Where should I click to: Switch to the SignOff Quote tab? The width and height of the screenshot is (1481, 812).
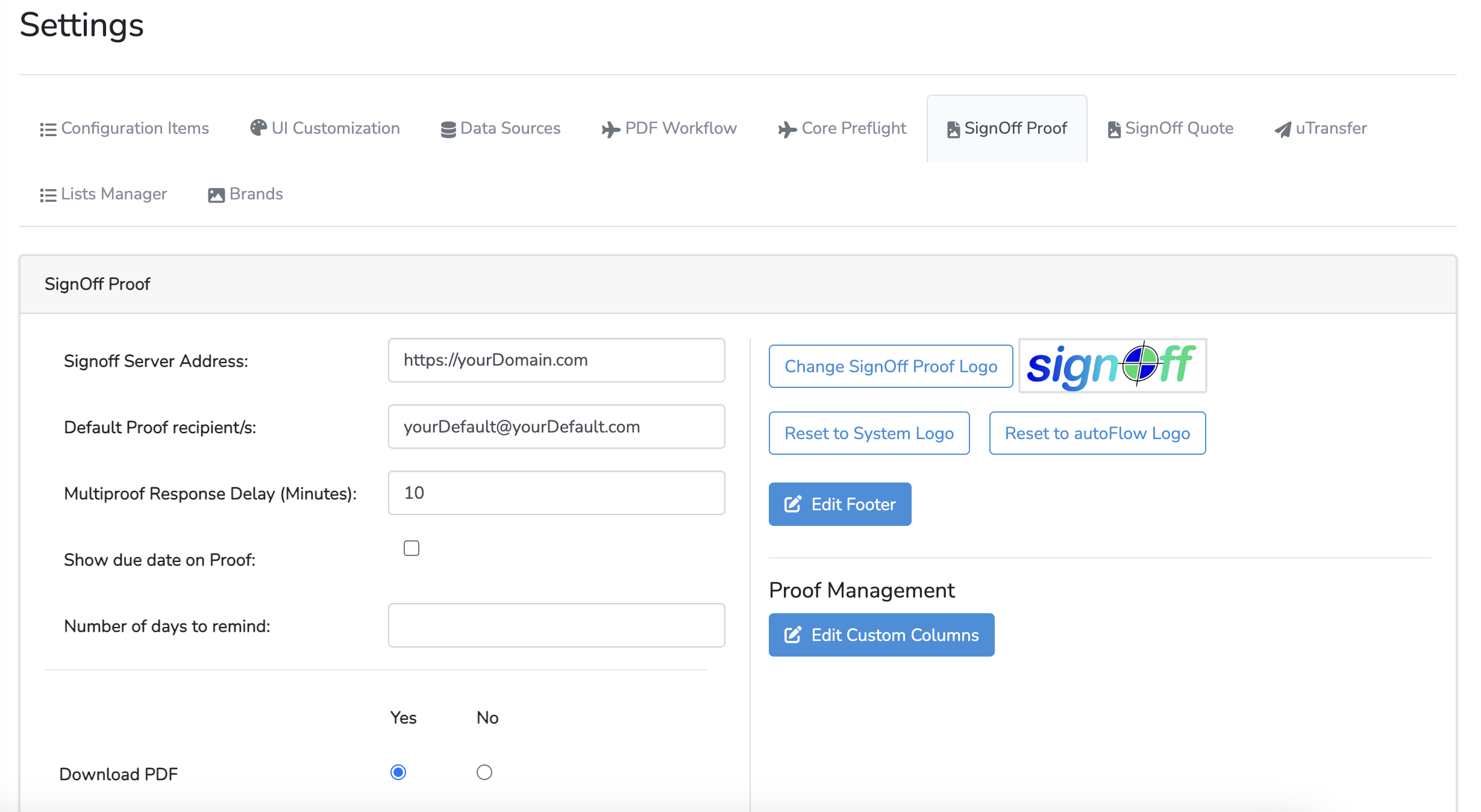pos(1170,128)
